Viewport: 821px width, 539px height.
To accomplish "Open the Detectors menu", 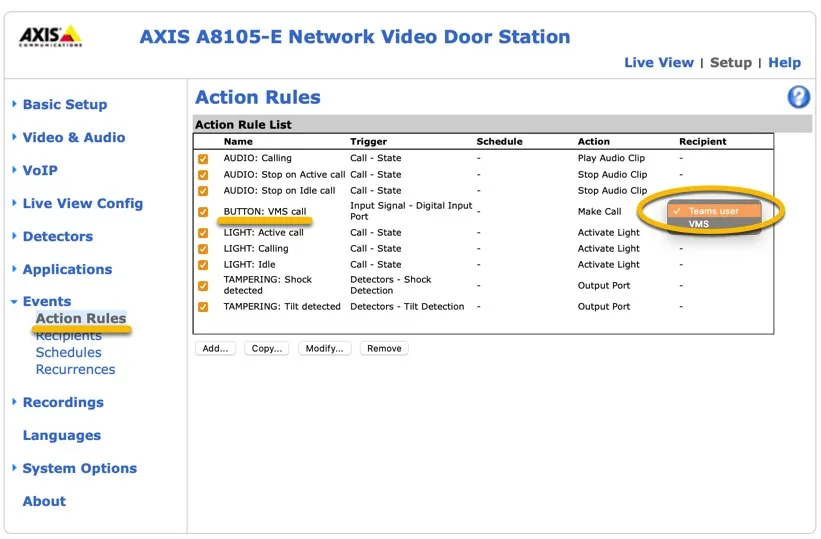I will coord(58,236).
